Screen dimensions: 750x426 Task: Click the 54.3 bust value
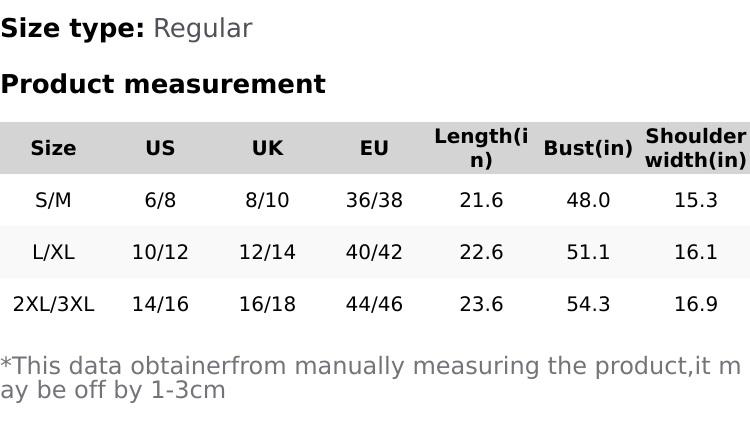tap(588, 304)
